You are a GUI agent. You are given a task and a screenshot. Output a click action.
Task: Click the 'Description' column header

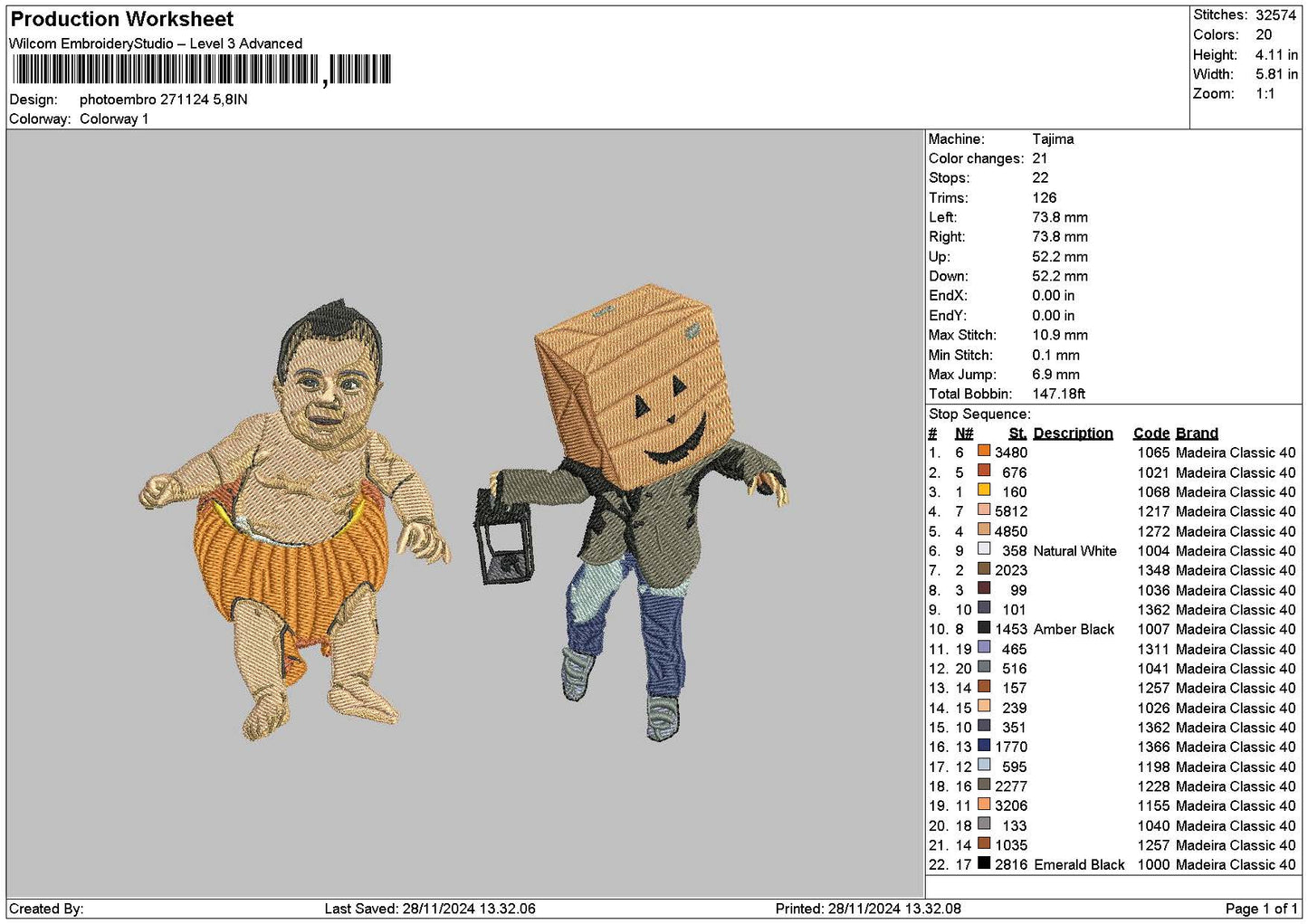click(1073, 433)
